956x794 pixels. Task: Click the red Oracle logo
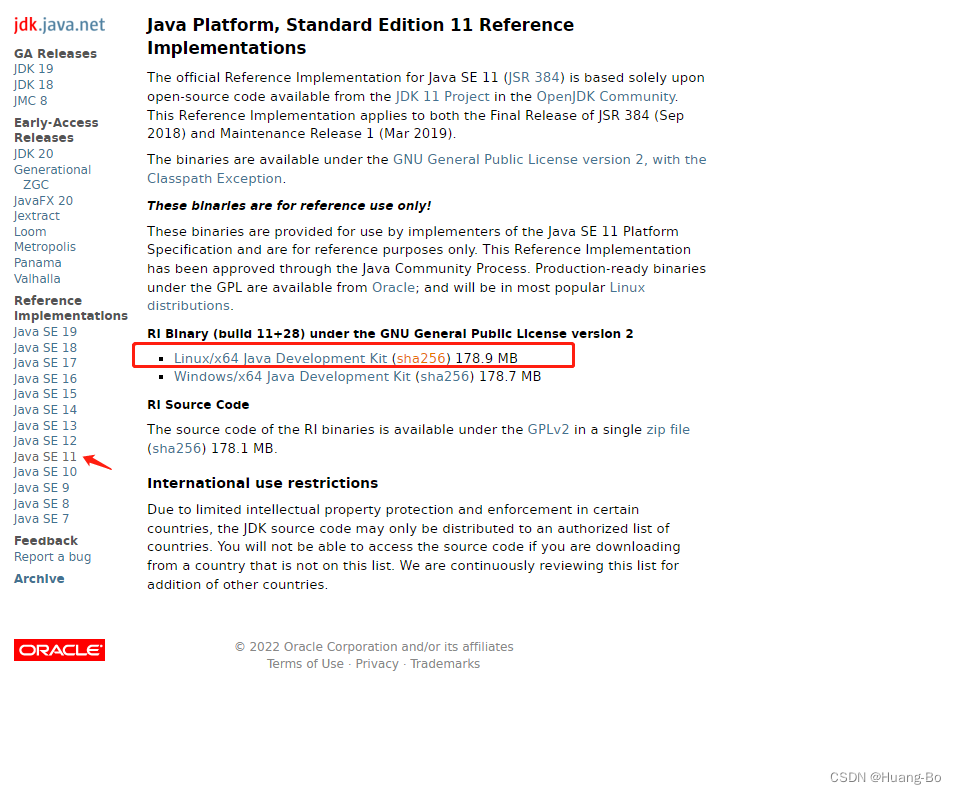pos(59,650)
